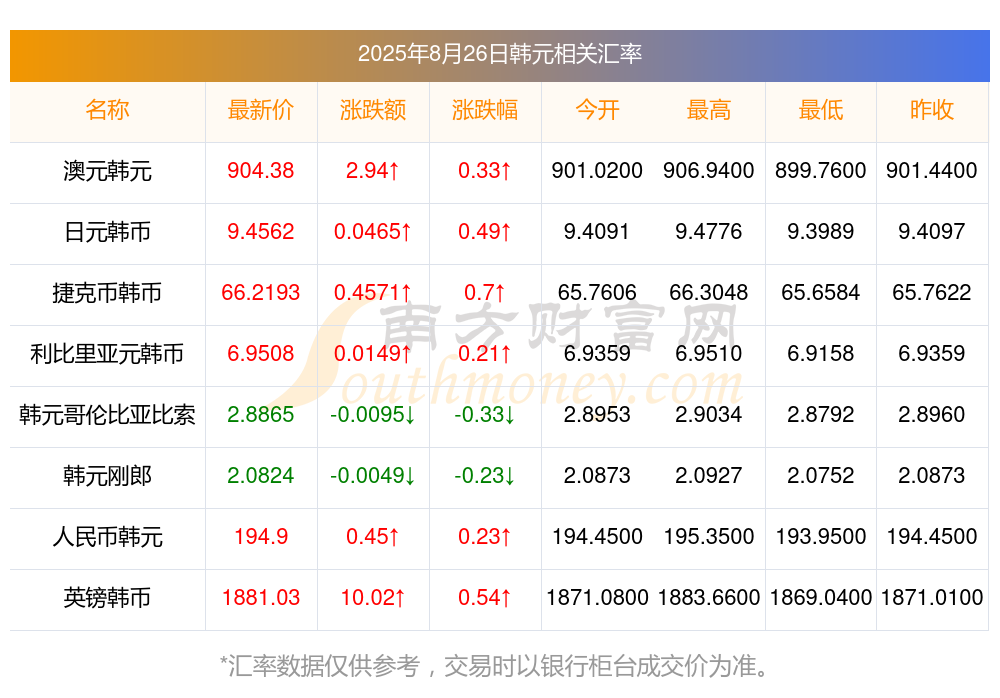Select the 韩元哥伦比亚比索 row name
The image size is (1000, 698).
point(107,415)
